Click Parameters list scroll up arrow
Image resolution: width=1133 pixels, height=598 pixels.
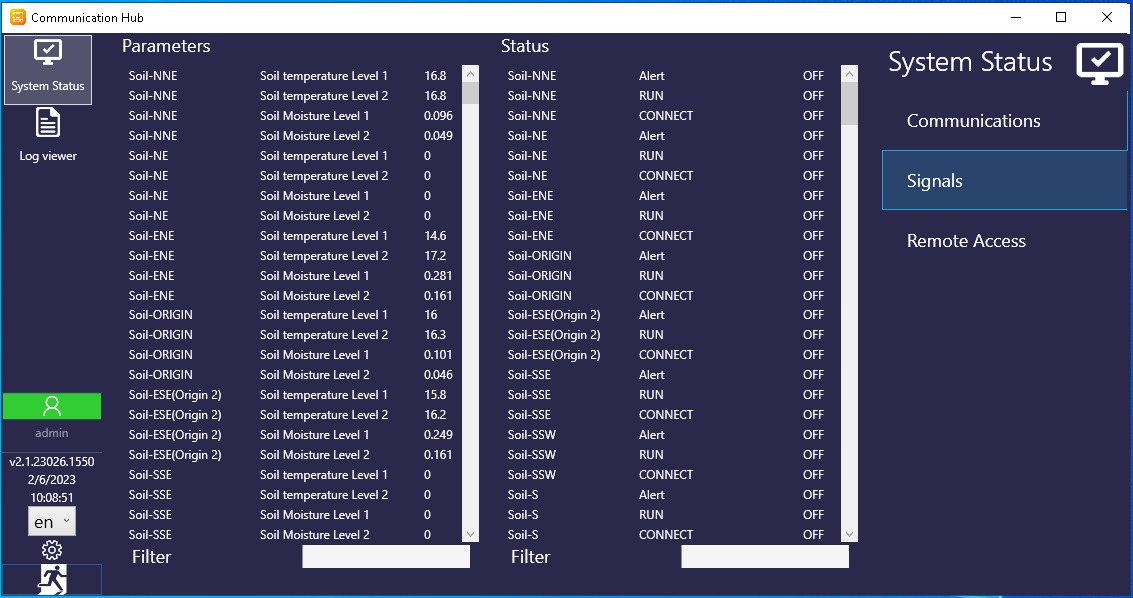click(470, 74)
